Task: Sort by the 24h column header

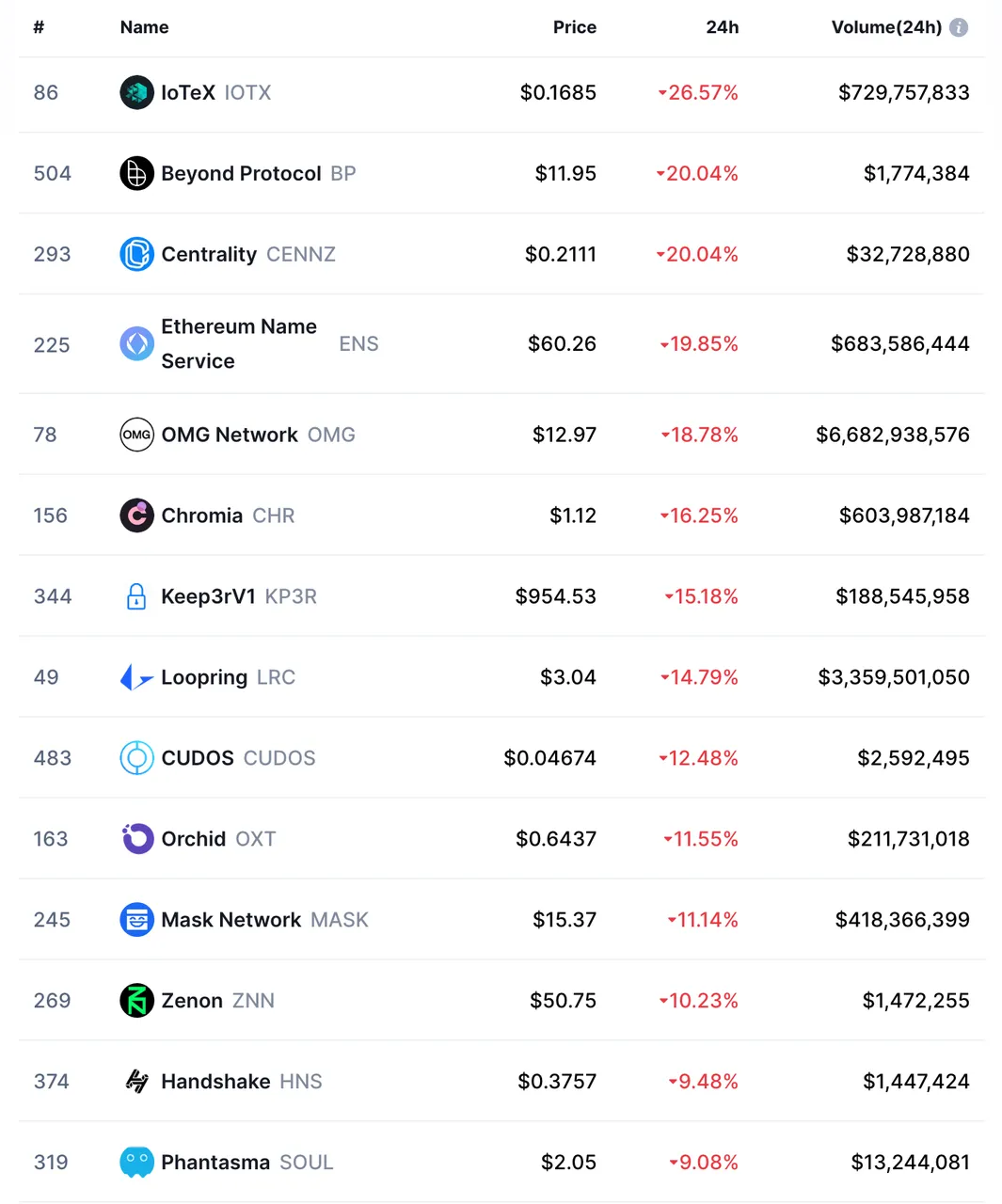Action: pyautogui.click(x=722, y=27)
